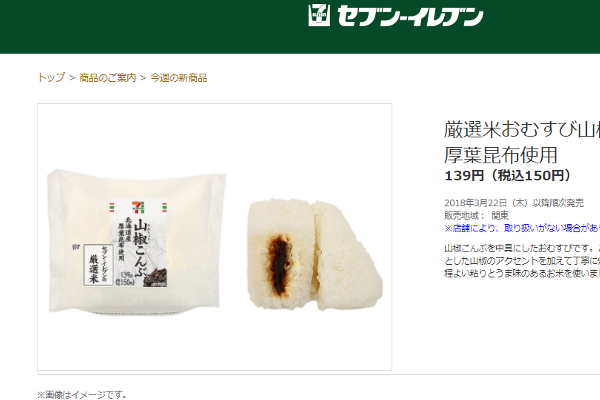
Task: Click the price 139円（税込150円）
Action: coord(507,176)
